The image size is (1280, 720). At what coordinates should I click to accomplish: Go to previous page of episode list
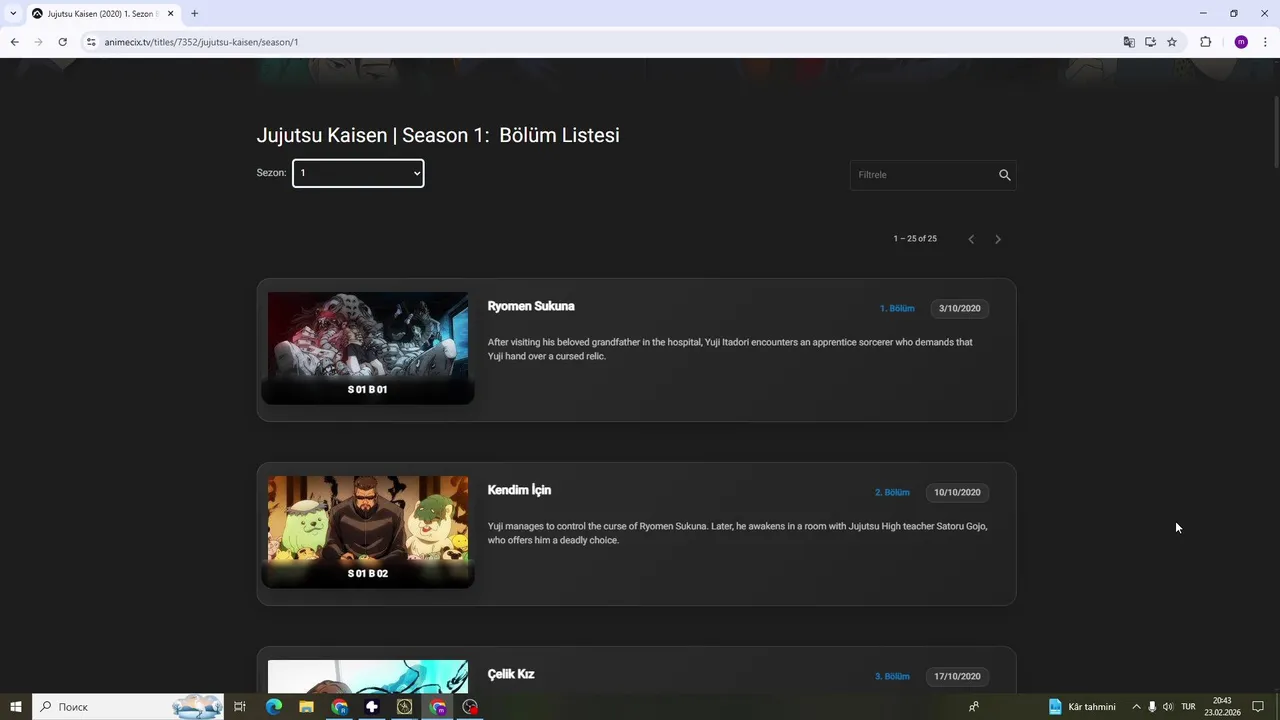coord(971,239)
